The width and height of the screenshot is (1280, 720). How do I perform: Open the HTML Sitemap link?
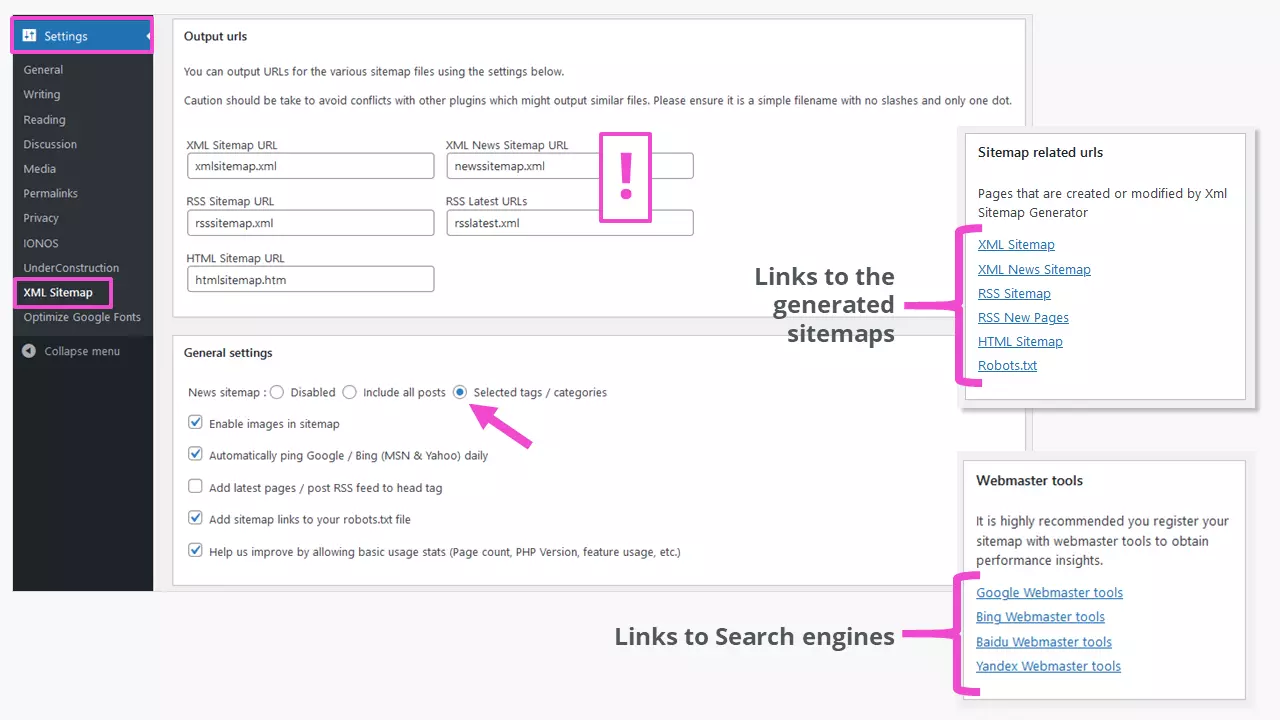(1020, 341)
